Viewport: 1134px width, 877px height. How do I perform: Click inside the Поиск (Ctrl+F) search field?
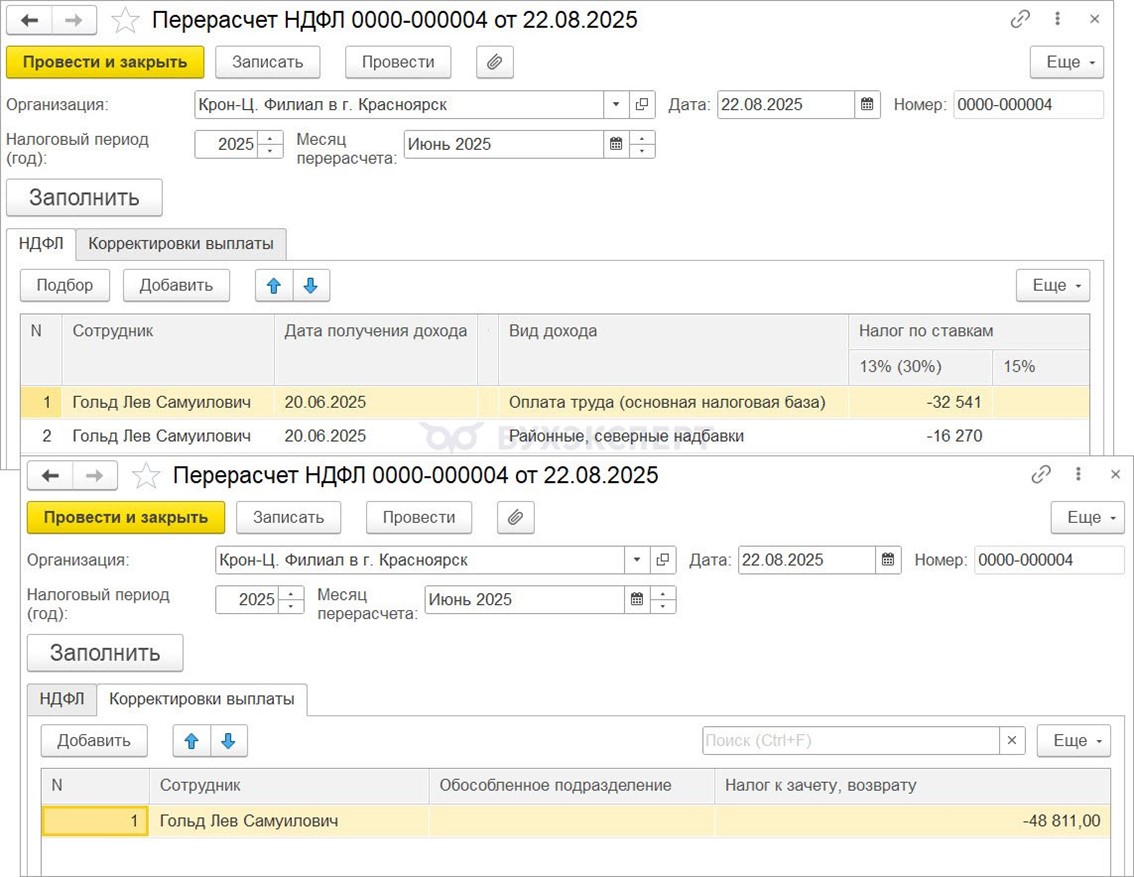(x=850, y=741)
